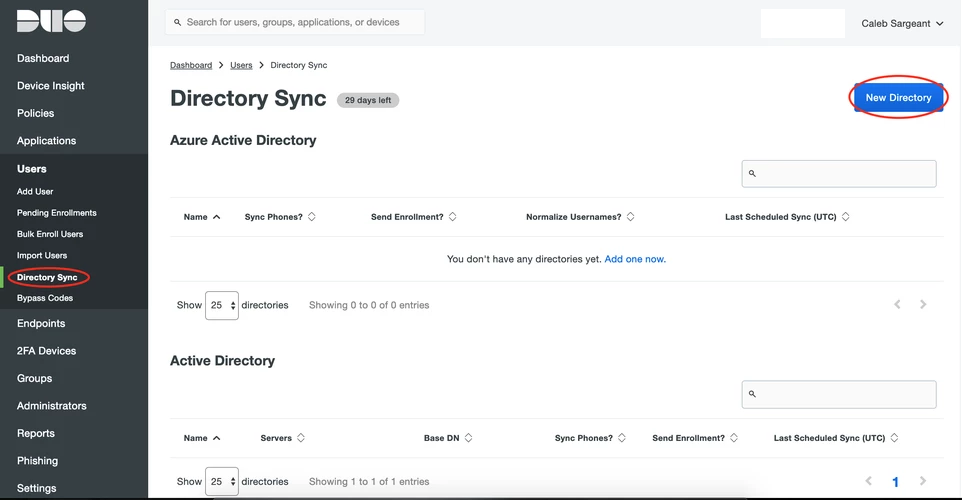Select Import Users submenu item

tap(42, 255)
